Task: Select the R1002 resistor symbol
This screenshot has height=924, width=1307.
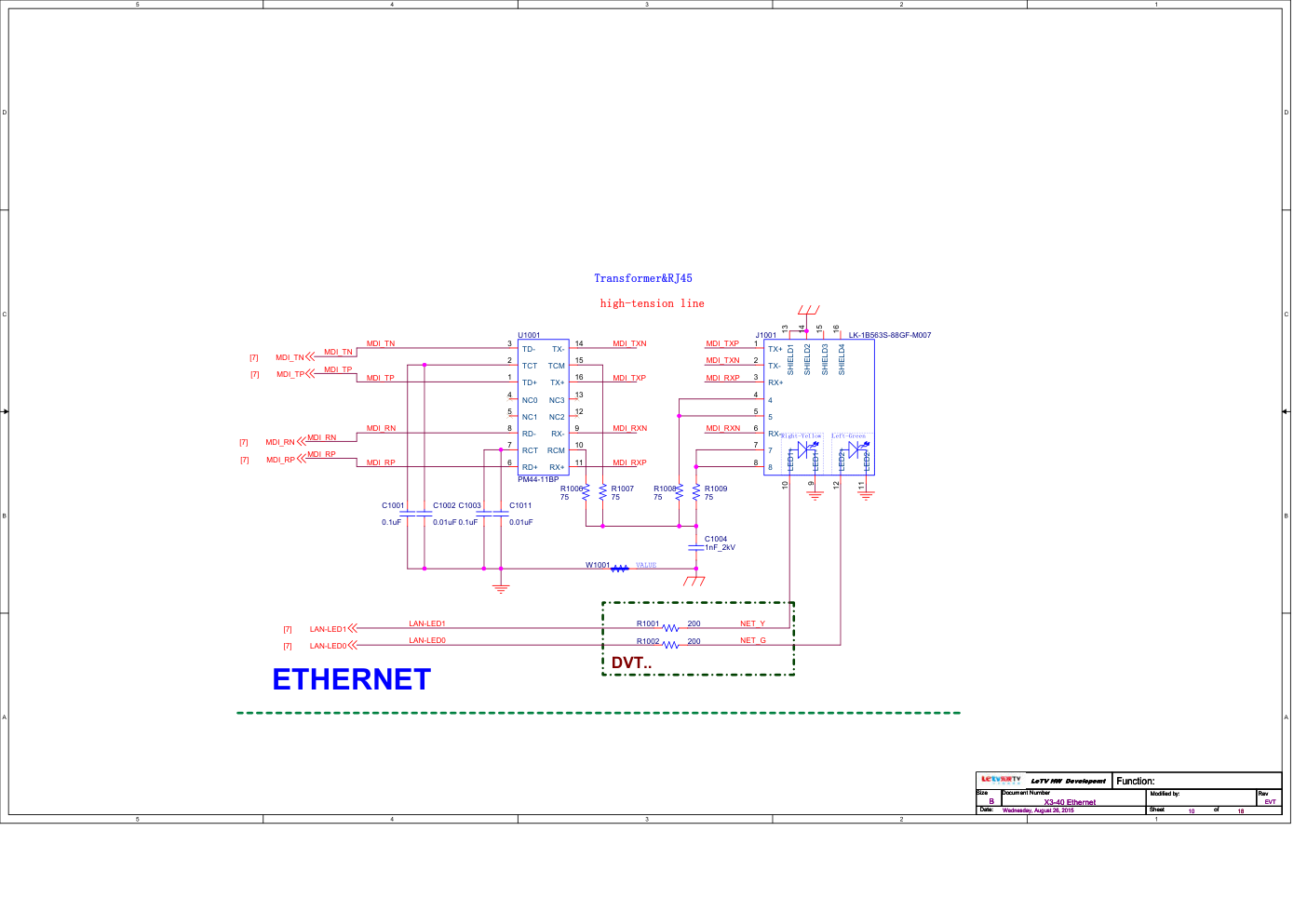Action: (670, 645)
